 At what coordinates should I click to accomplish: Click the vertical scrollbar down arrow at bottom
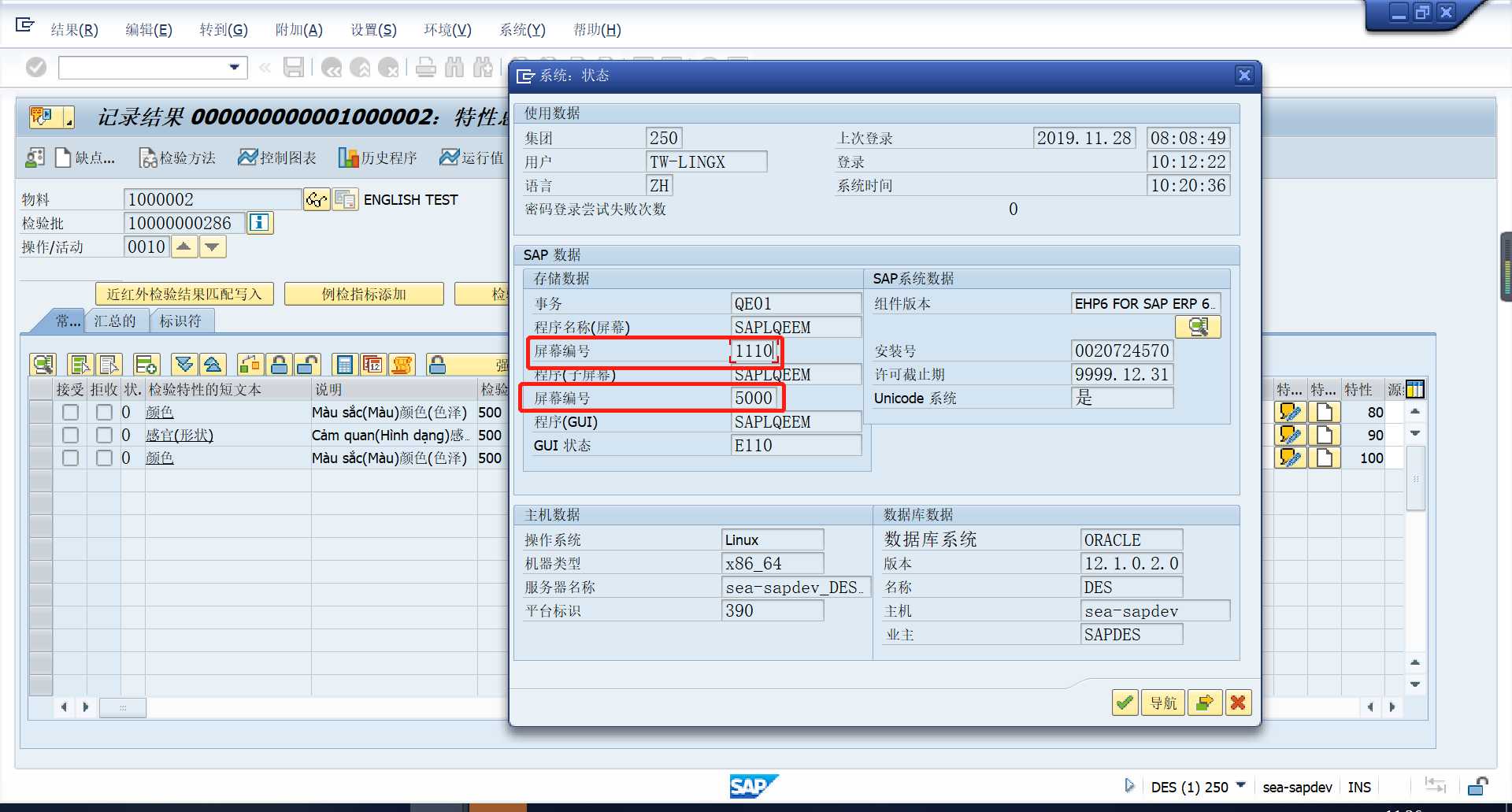1415,684
